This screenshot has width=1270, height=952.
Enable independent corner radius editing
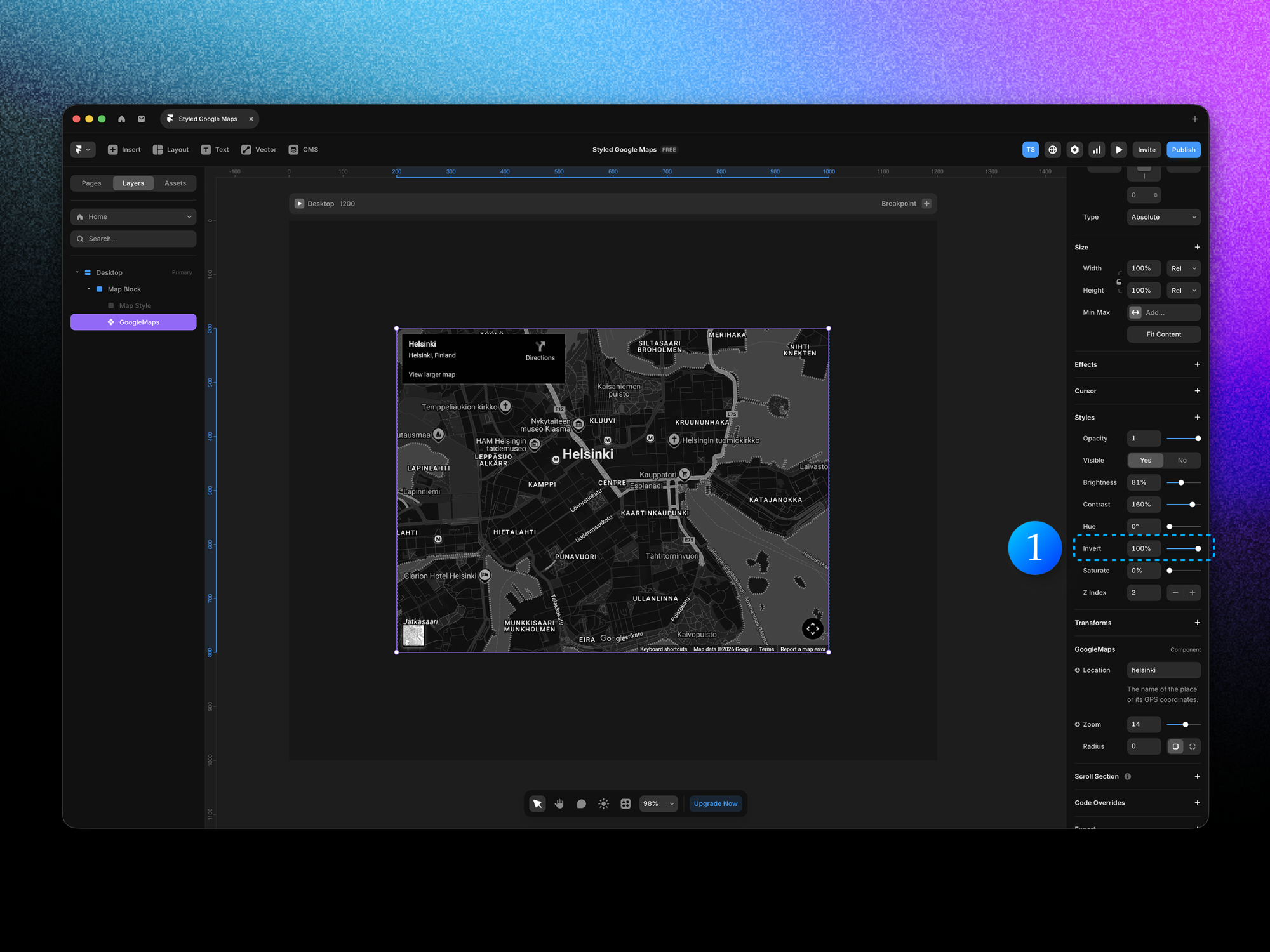click(1193, 746)
